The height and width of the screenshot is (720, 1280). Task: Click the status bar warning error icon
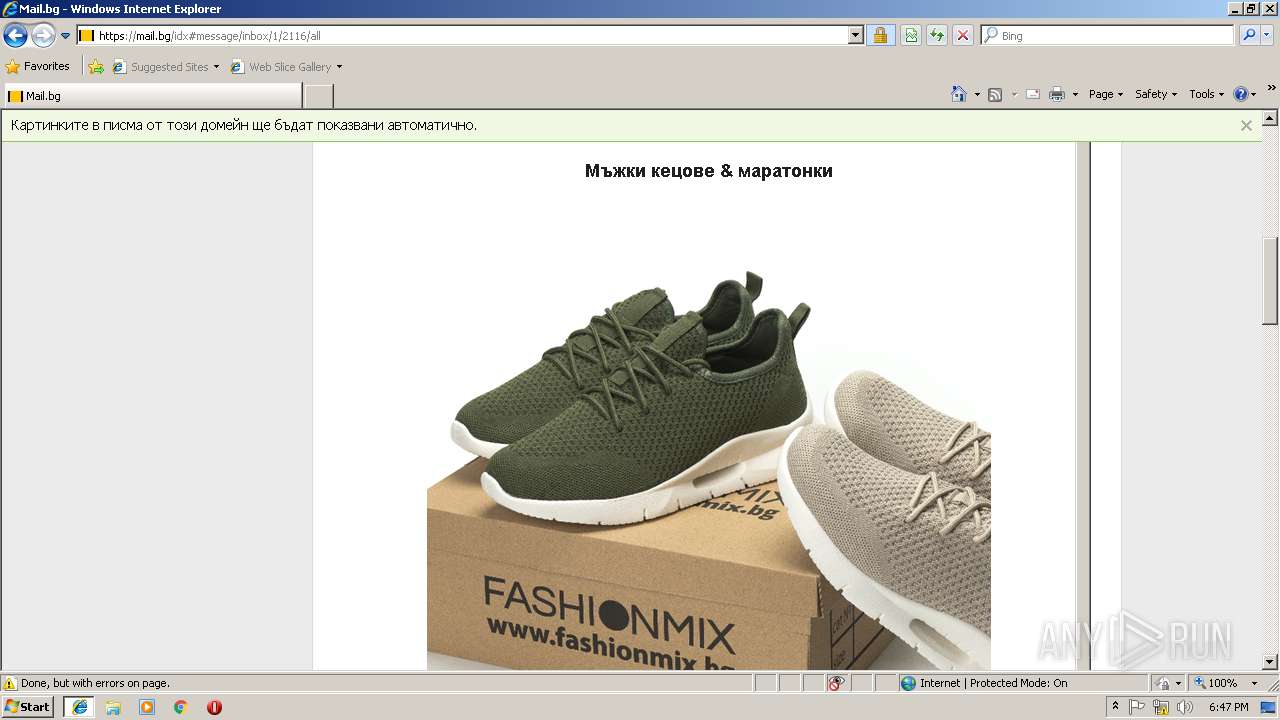10,683
